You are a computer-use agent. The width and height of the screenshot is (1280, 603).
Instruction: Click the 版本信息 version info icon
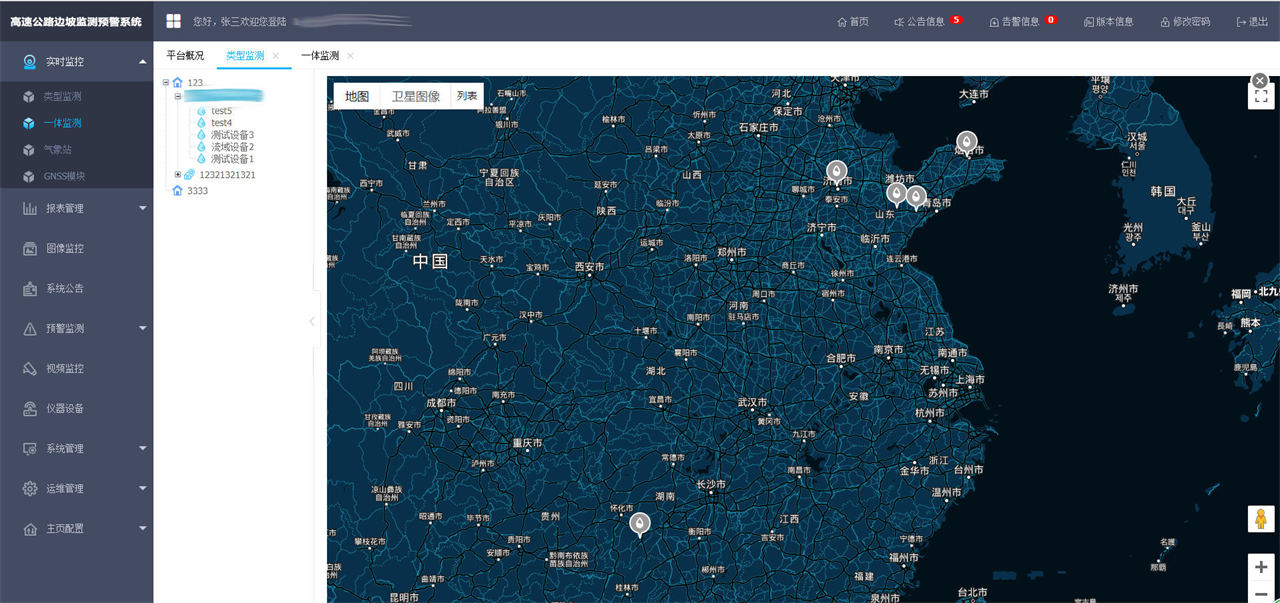[x=1089, y=22]
